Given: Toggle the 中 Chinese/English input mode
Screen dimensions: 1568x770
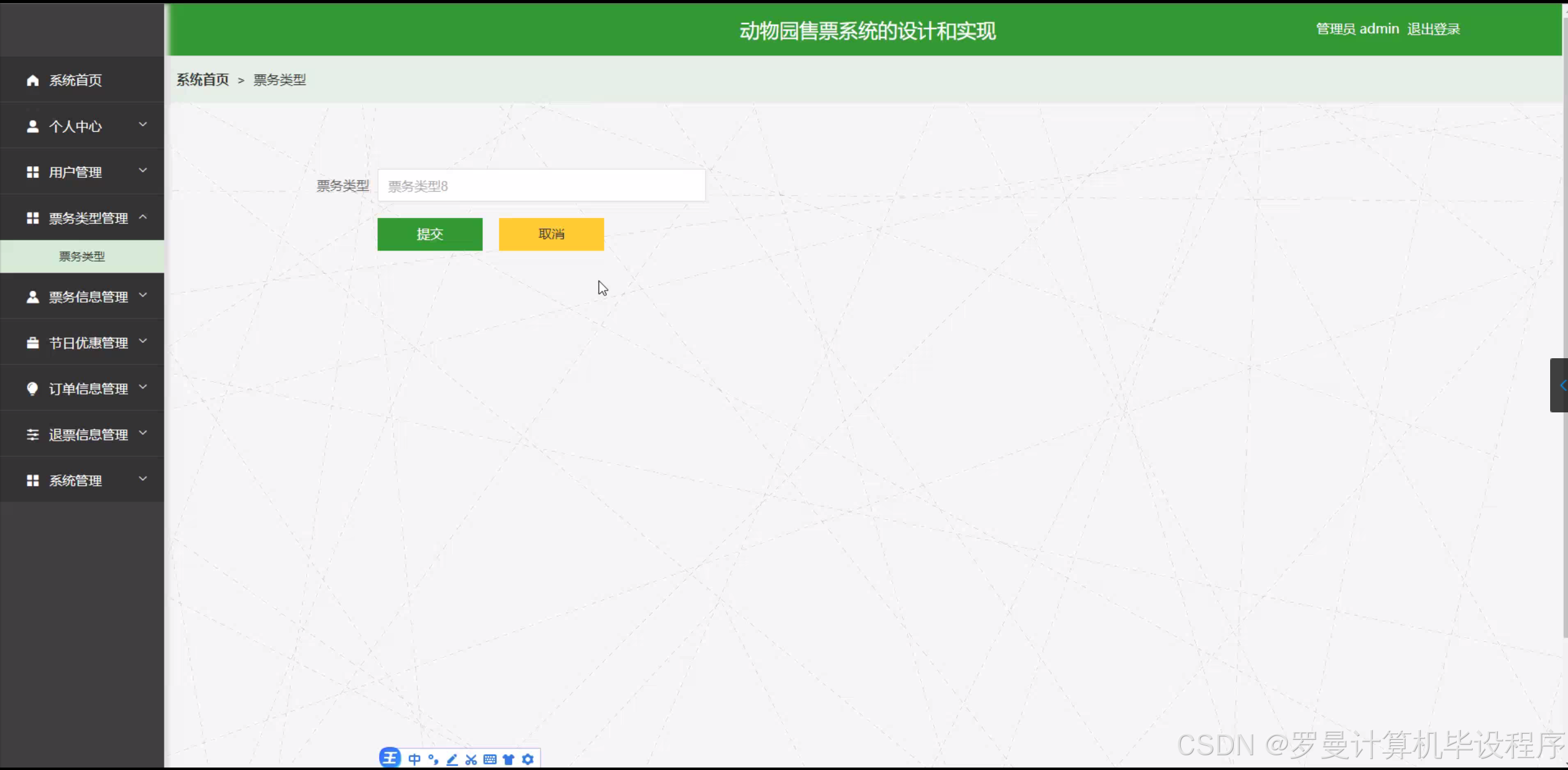Looking at the screenshot, I should [x=414, y=760].
